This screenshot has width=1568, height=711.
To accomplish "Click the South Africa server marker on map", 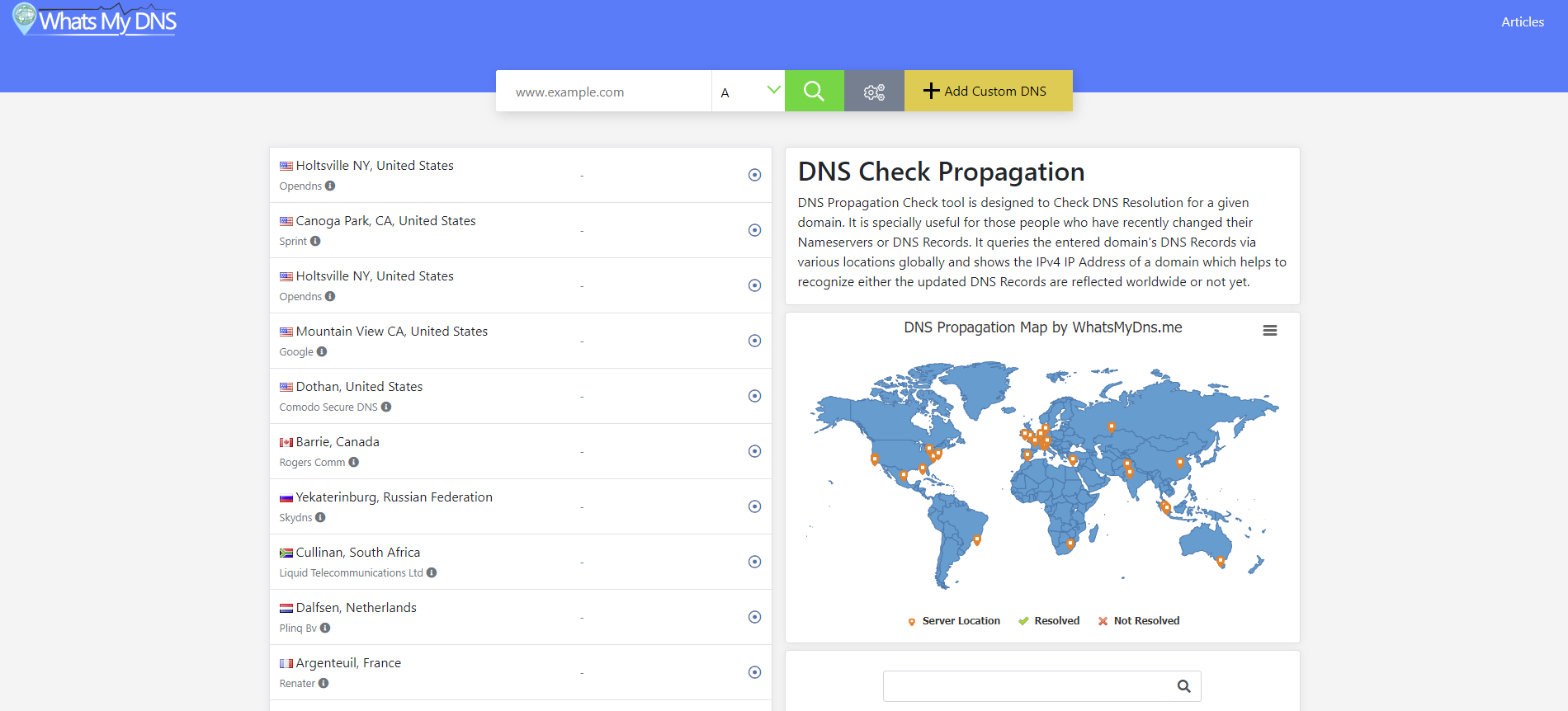I will (1070, 544).
